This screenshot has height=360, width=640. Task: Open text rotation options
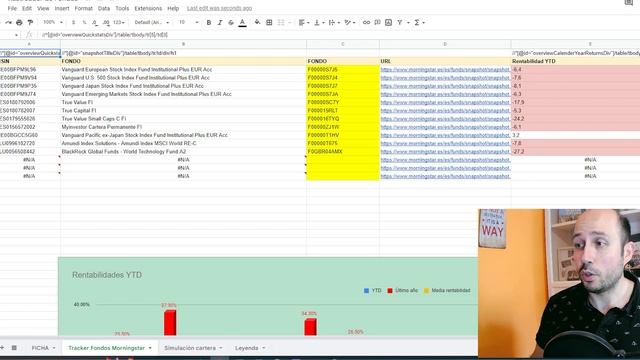pos(349,22)
